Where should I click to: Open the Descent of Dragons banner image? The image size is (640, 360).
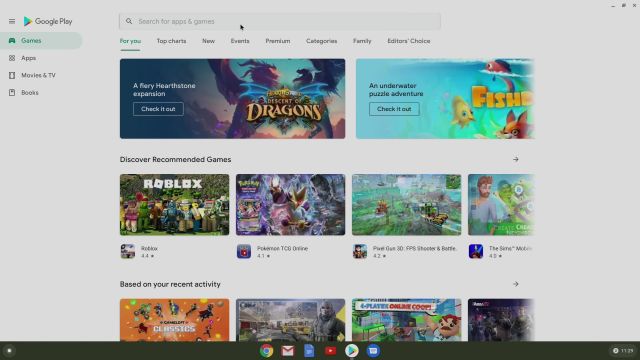click(232, 99)
